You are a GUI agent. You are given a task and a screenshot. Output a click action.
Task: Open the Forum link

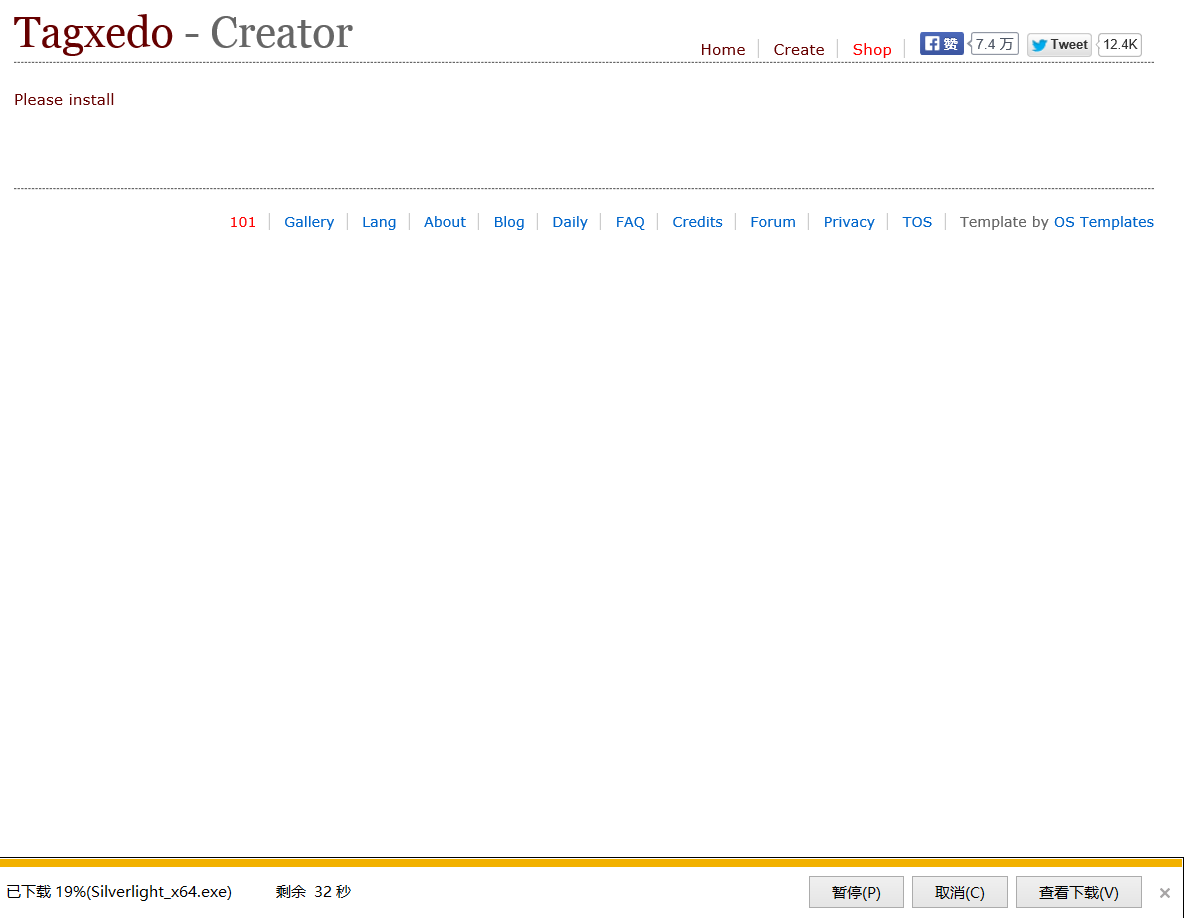[x=772, y=222]
